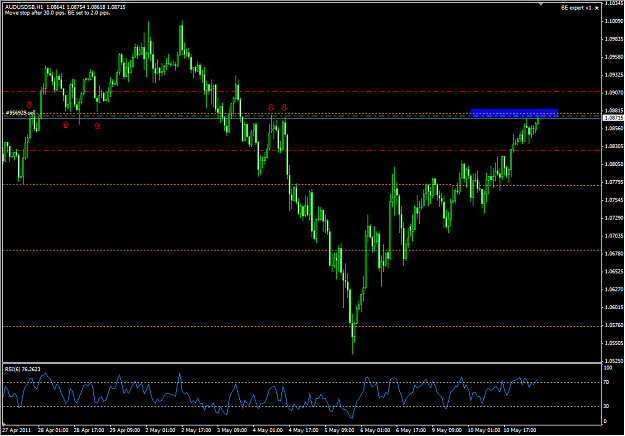Select the red dash-dot line at 1.09070
The height and width of the screenshot is (436, 625).
(301, 92)
